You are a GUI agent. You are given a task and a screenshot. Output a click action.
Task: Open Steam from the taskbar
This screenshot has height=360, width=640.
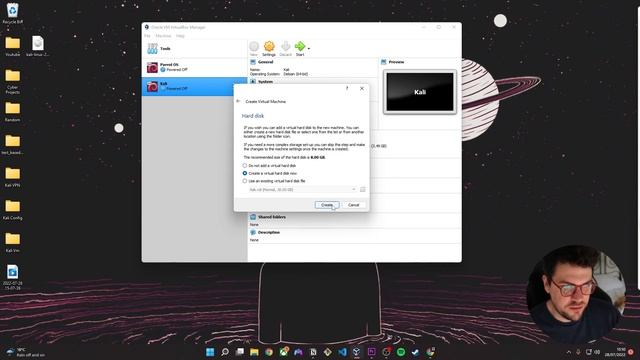416,352
